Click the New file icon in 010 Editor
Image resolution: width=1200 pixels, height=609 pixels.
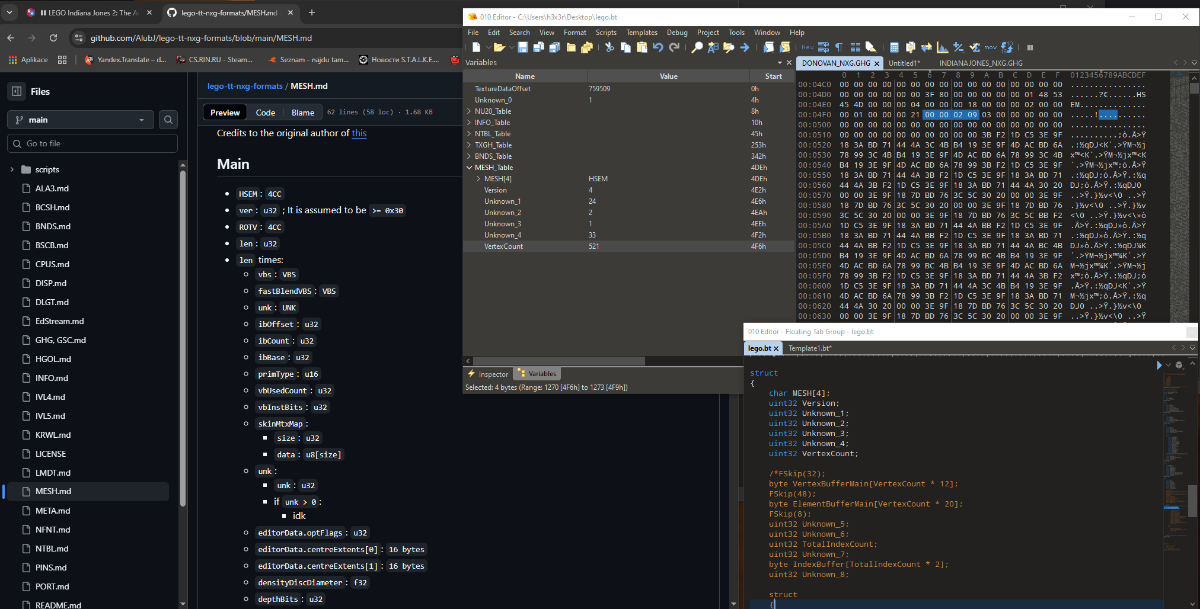(475, 47)
